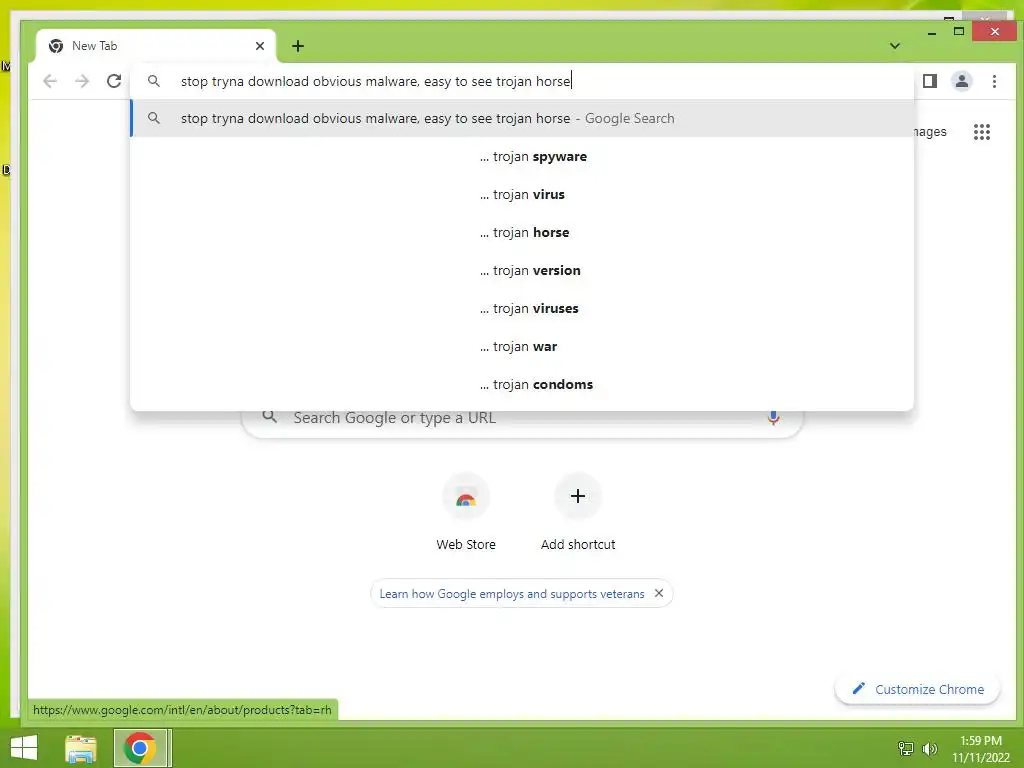The image size is (1024, 768).
Task: Choose the 'trojan version' suggestion
Action: 522,270
